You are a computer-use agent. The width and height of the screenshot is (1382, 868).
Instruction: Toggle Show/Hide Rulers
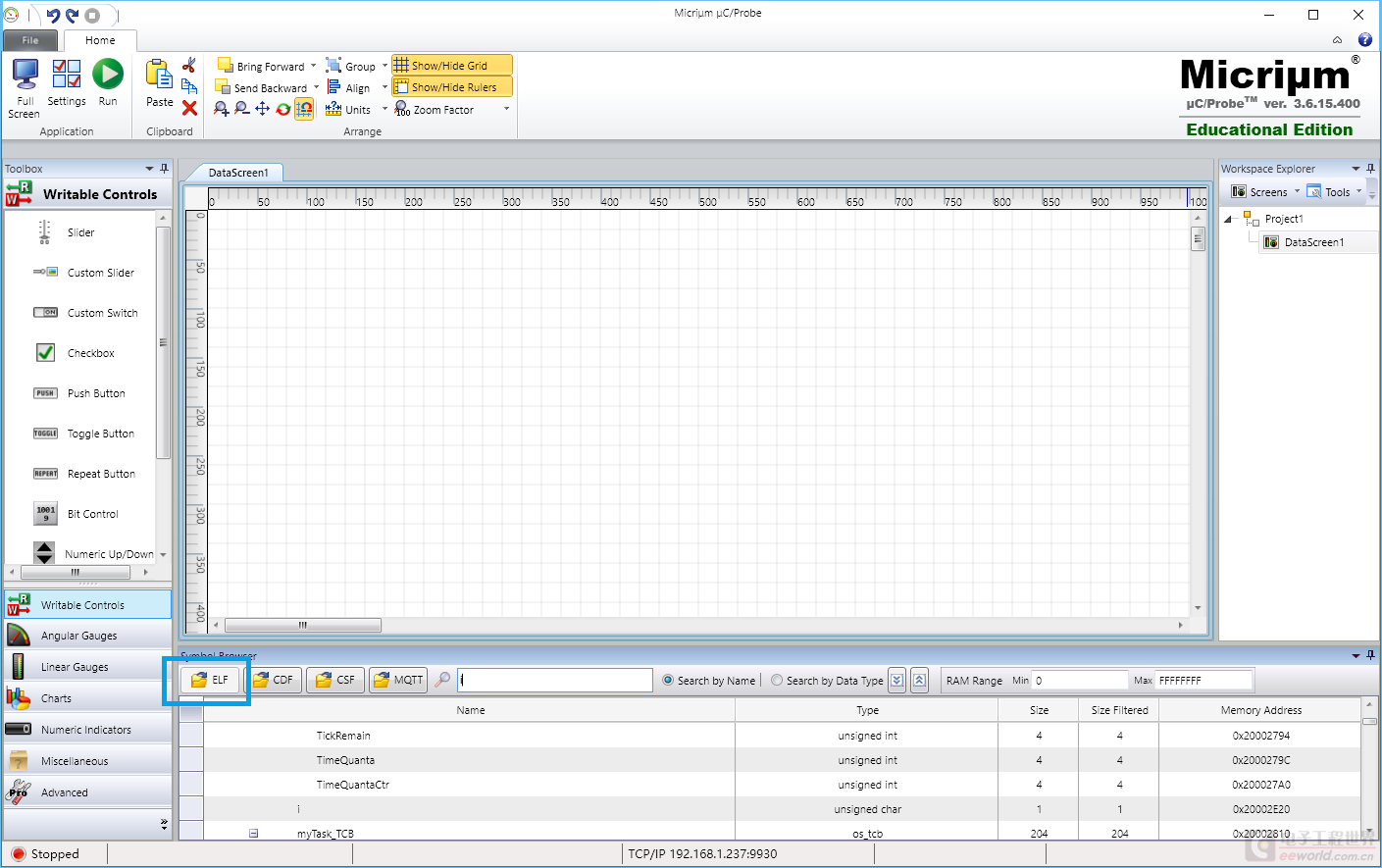(x=451, y=87)
